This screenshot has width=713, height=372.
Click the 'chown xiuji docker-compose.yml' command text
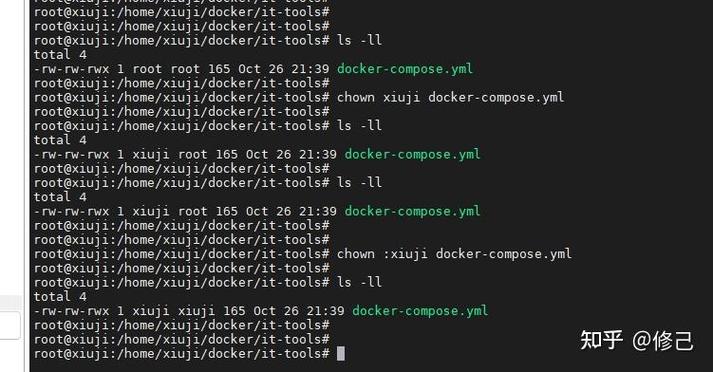[450, 97]
